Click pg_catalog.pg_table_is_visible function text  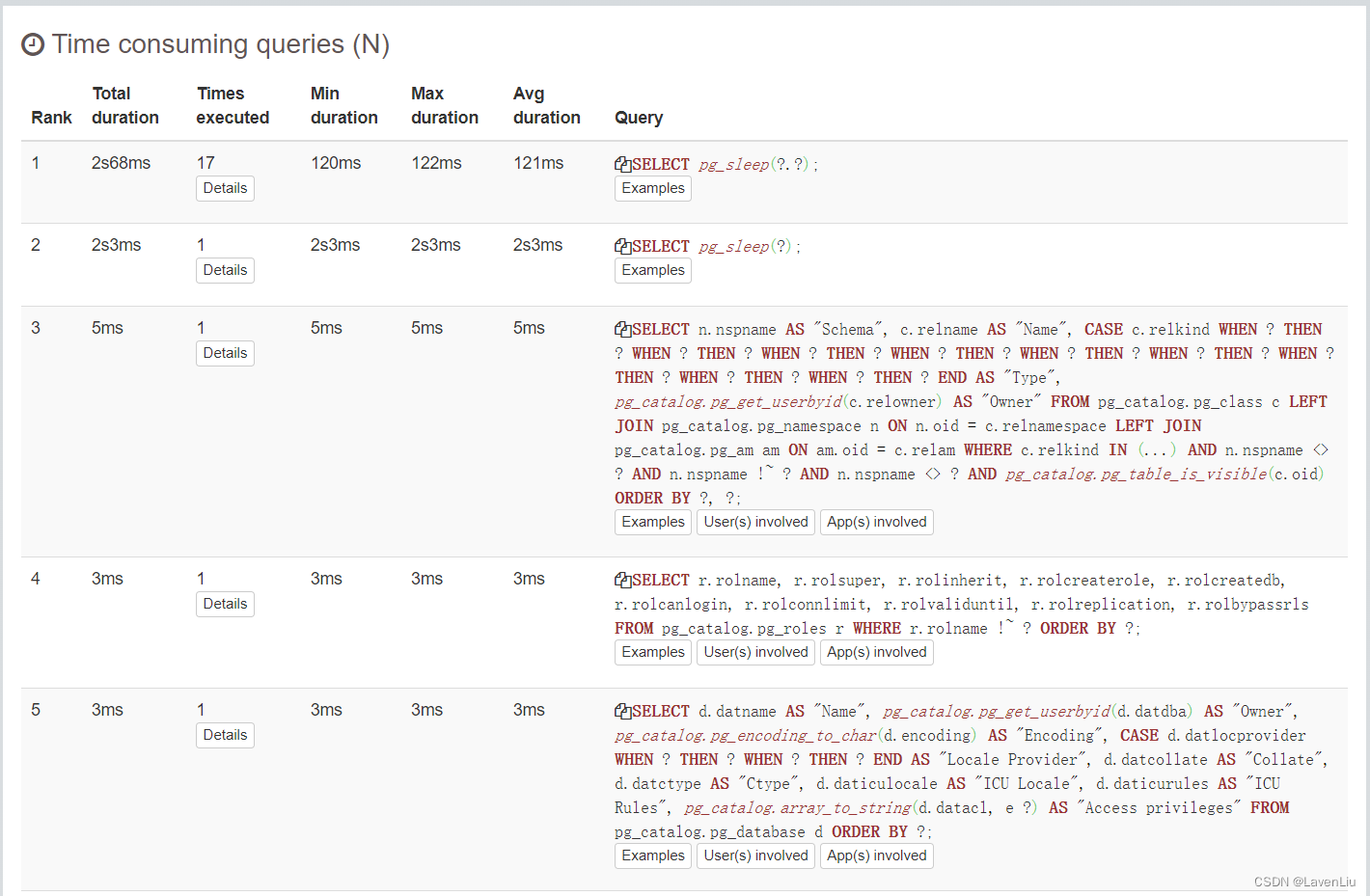pos(1137,475)
